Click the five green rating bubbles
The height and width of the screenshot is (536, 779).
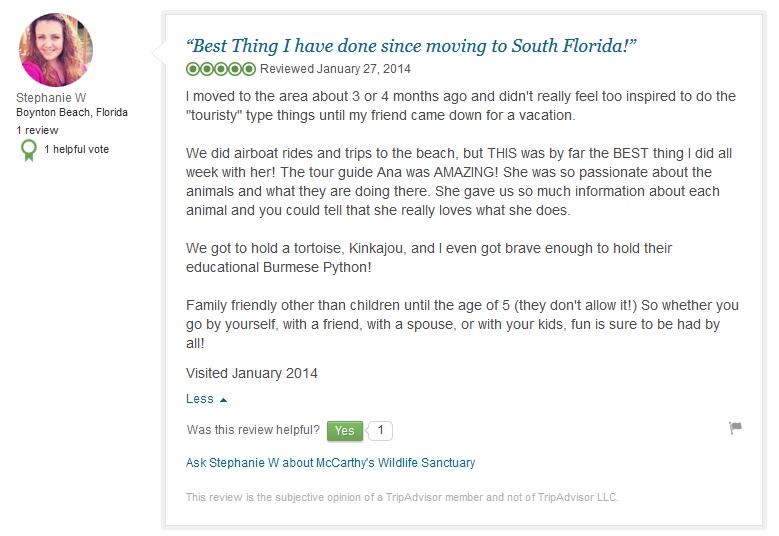pos(221,69)
